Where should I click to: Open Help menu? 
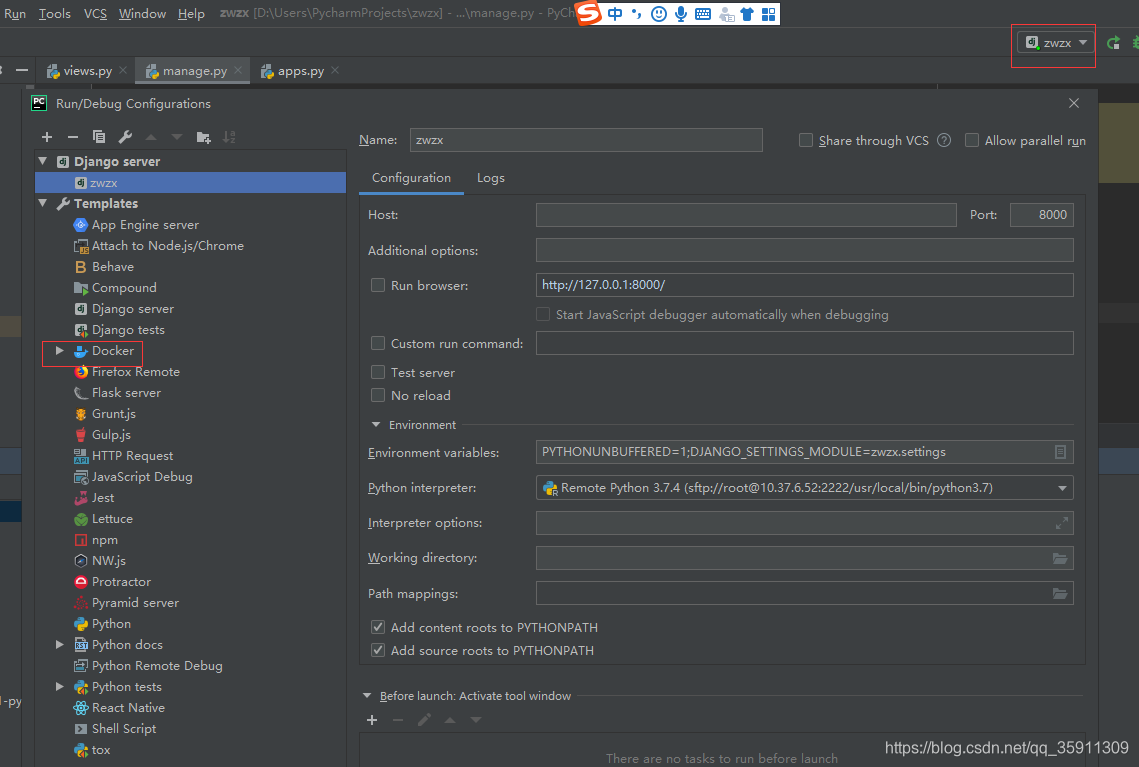tap(191, 14)
